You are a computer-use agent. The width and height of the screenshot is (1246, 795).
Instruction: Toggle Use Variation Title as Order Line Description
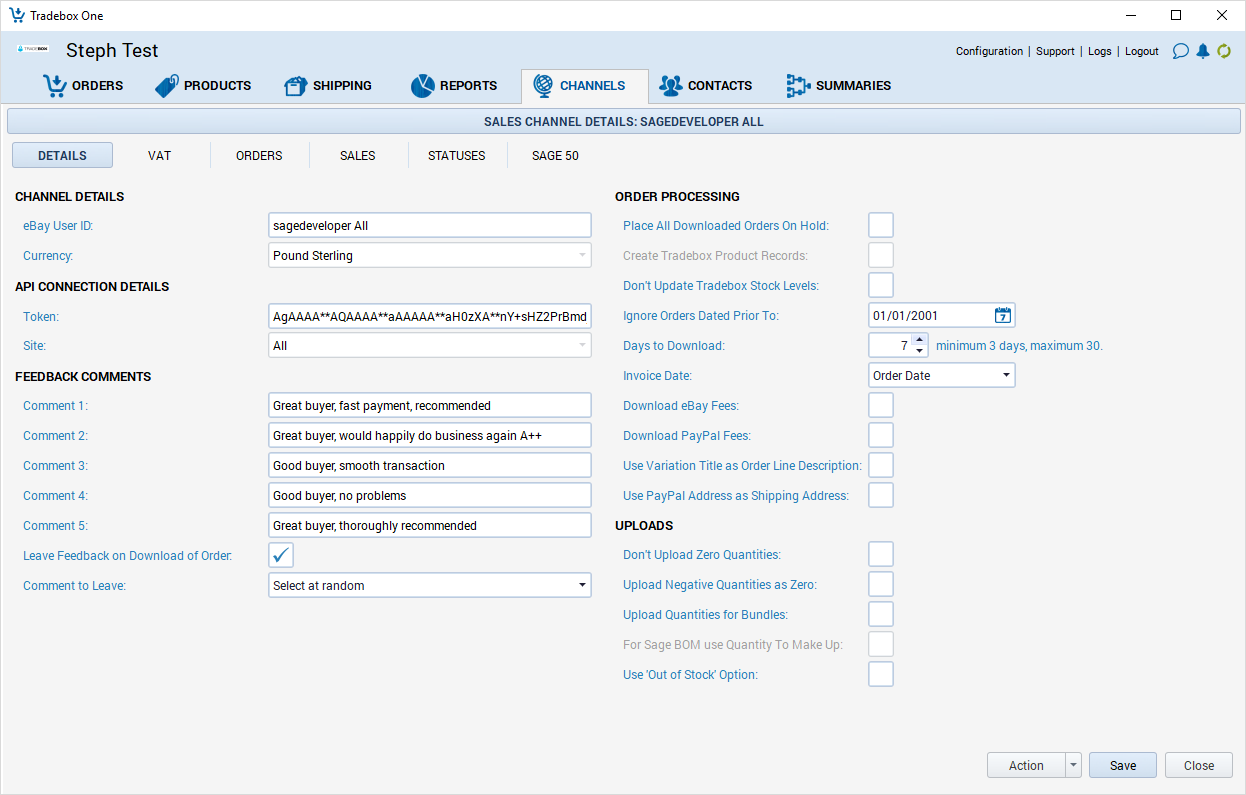(881, 465)
